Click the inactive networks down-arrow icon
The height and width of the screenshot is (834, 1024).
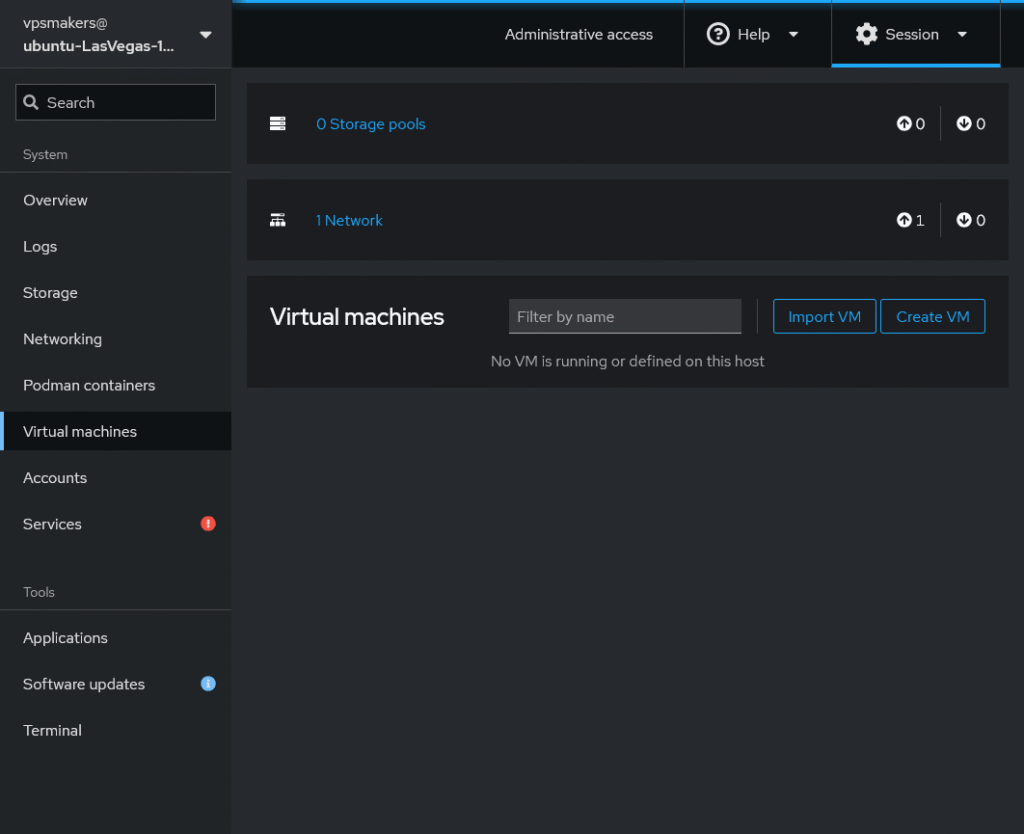[x=964, y=220]
